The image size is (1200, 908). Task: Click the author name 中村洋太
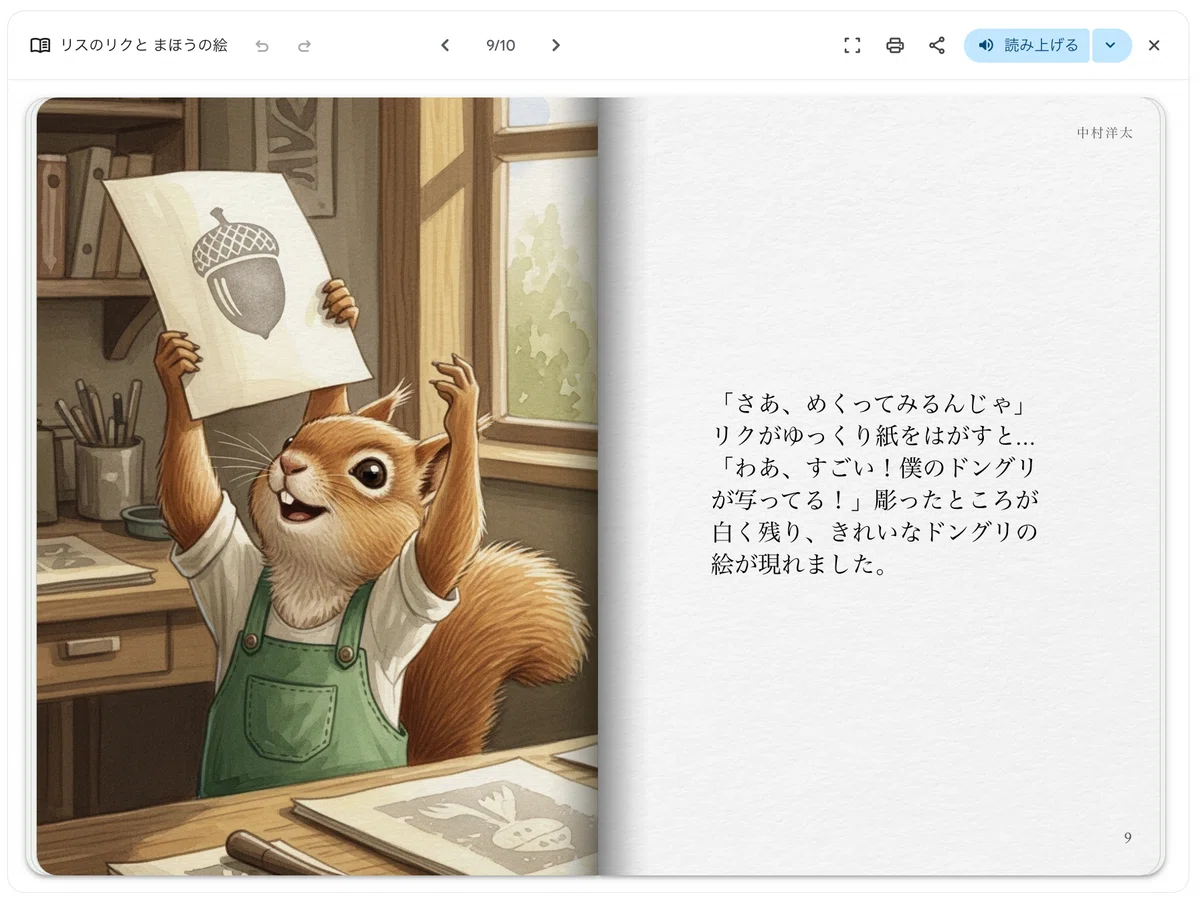(x=1105, y=132)
